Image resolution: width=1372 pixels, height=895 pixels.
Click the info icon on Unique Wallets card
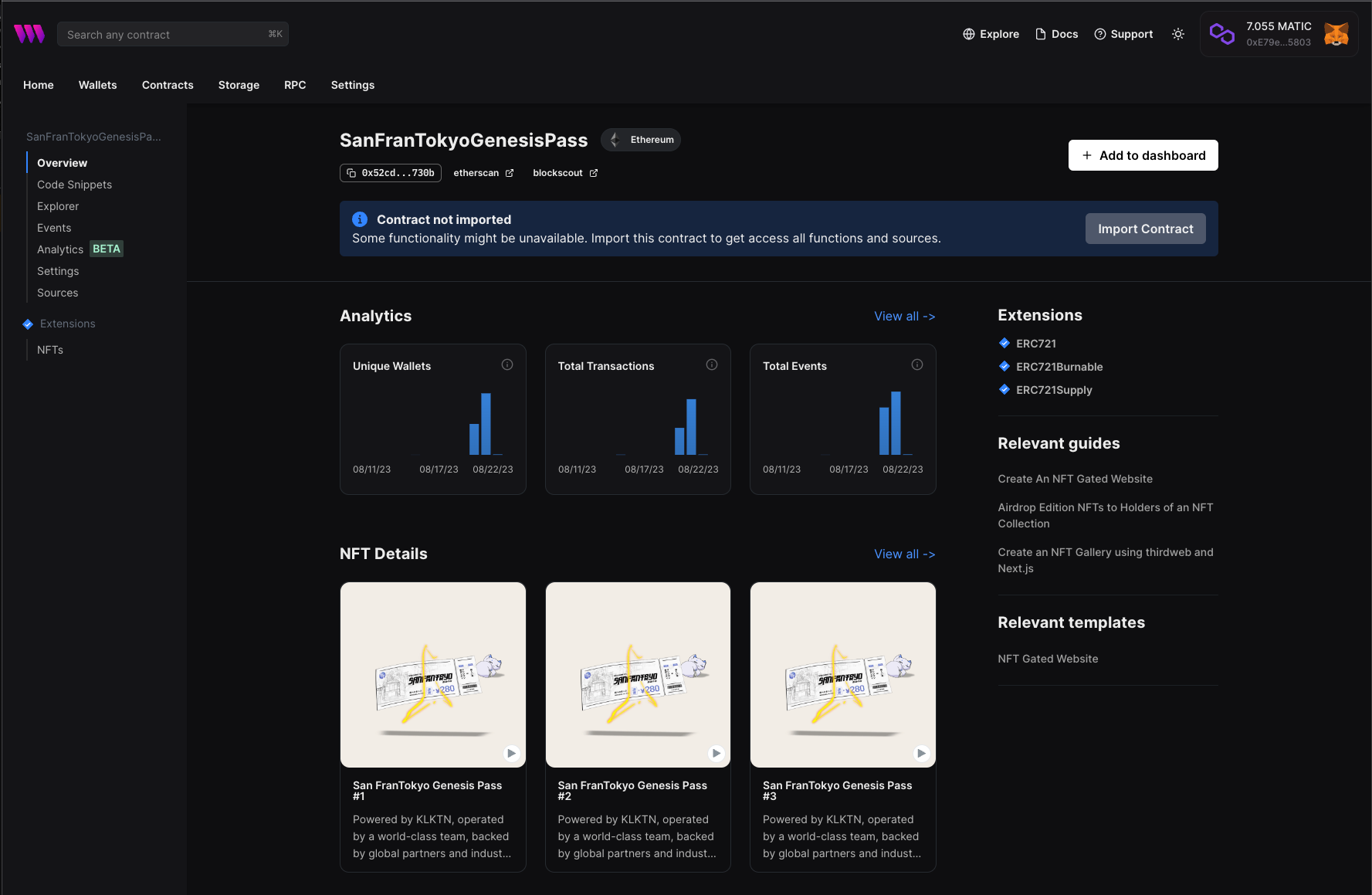[x=507, y=364]
